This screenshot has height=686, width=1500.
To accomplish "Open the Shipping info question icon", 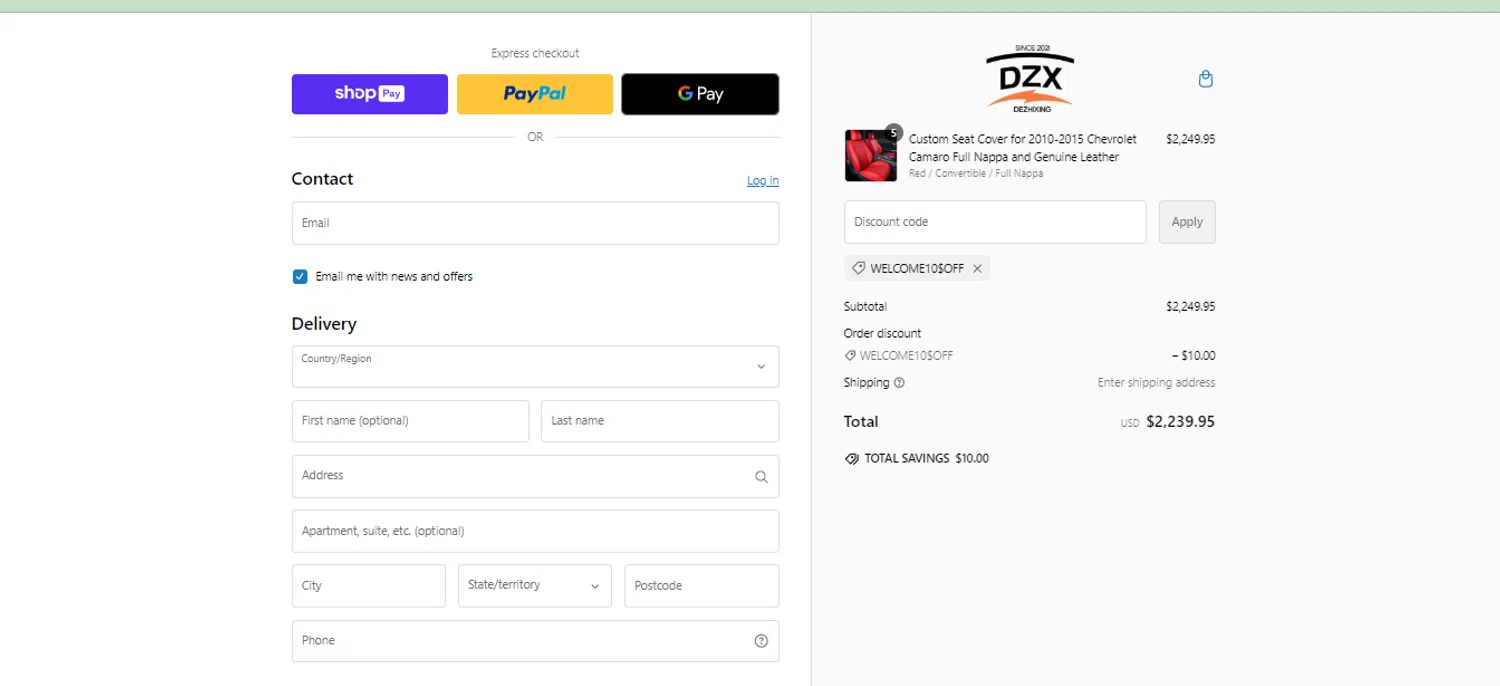I will (899, 383).
